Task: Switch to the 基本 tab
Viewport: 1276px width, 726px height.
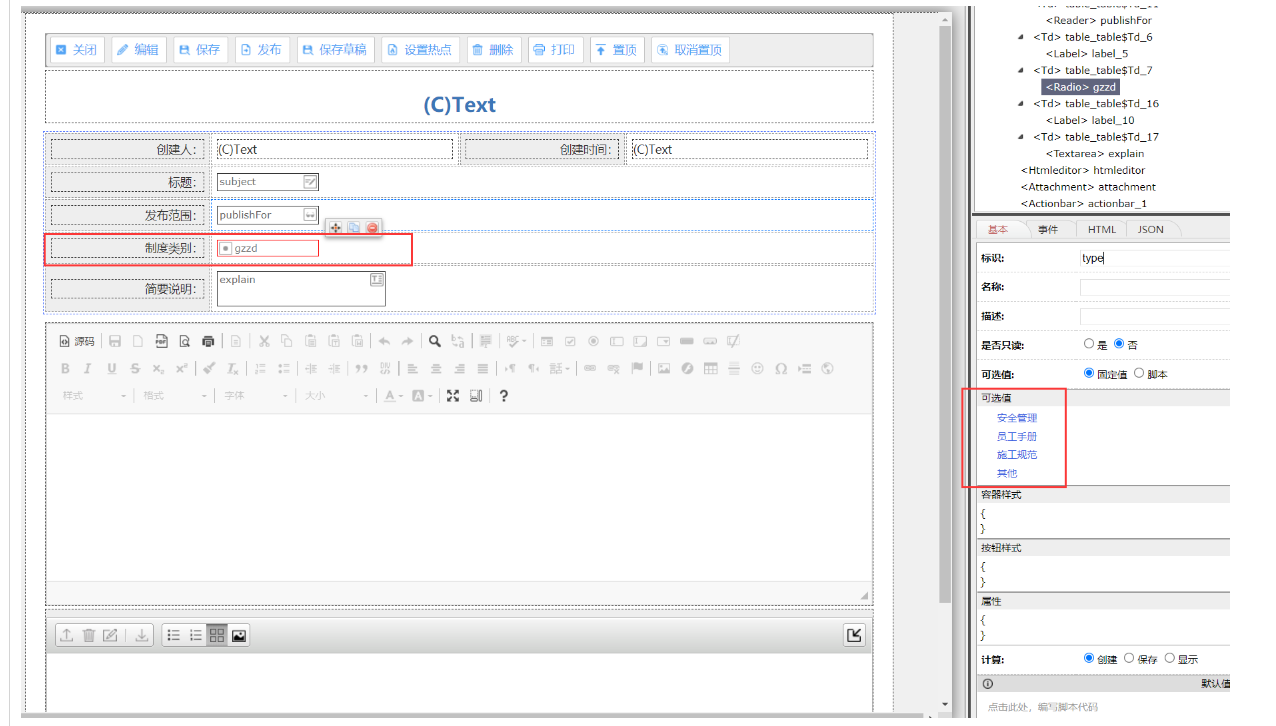Action: 1000,229
